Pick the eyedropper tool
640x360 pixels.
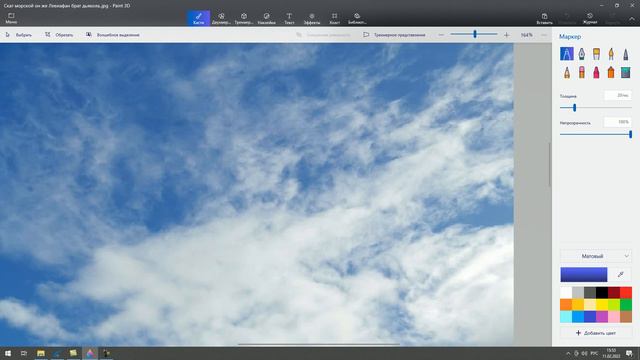click(x=620, y=275)
